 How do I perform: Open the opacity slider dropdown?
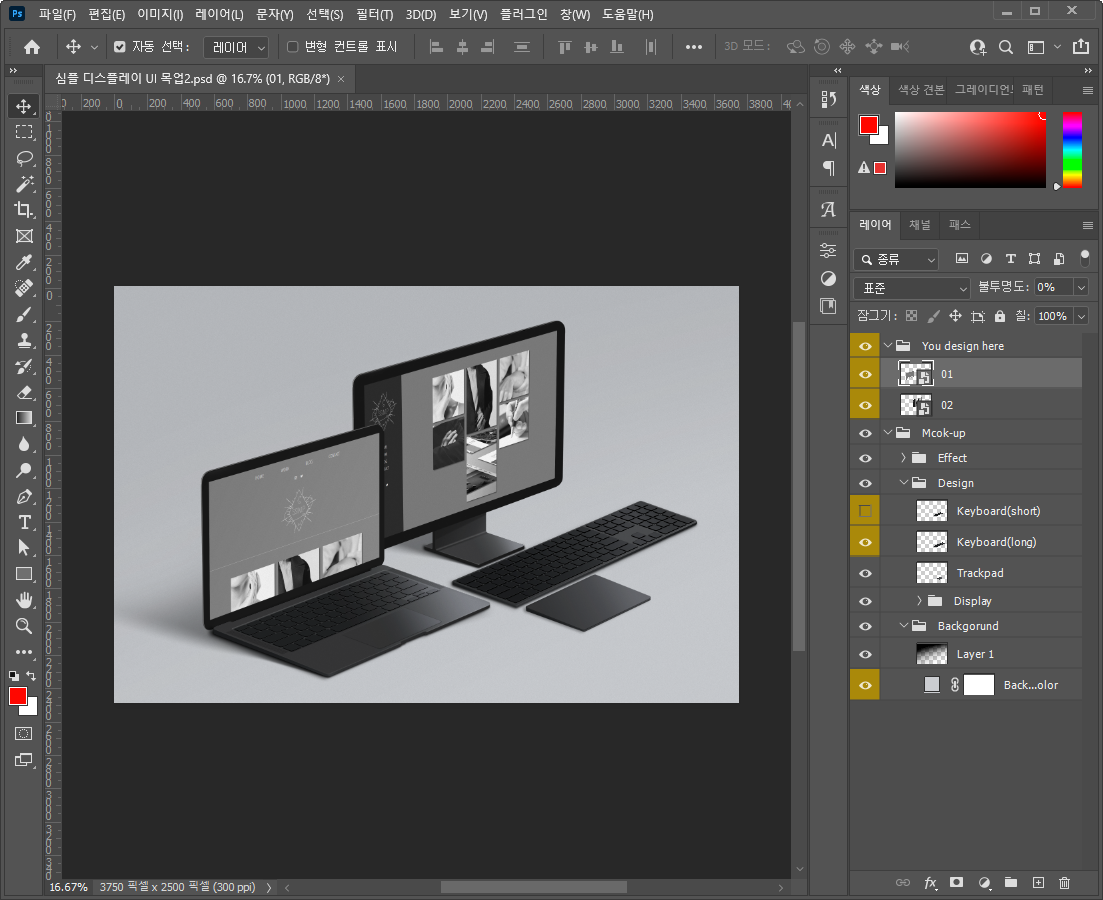(1081, 287)
